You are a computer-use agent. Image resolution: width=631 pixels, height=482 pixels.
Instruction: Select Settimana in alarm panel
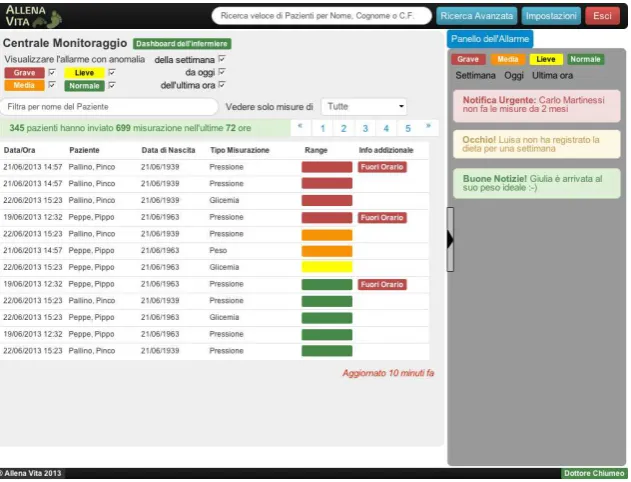click(475, 76)
